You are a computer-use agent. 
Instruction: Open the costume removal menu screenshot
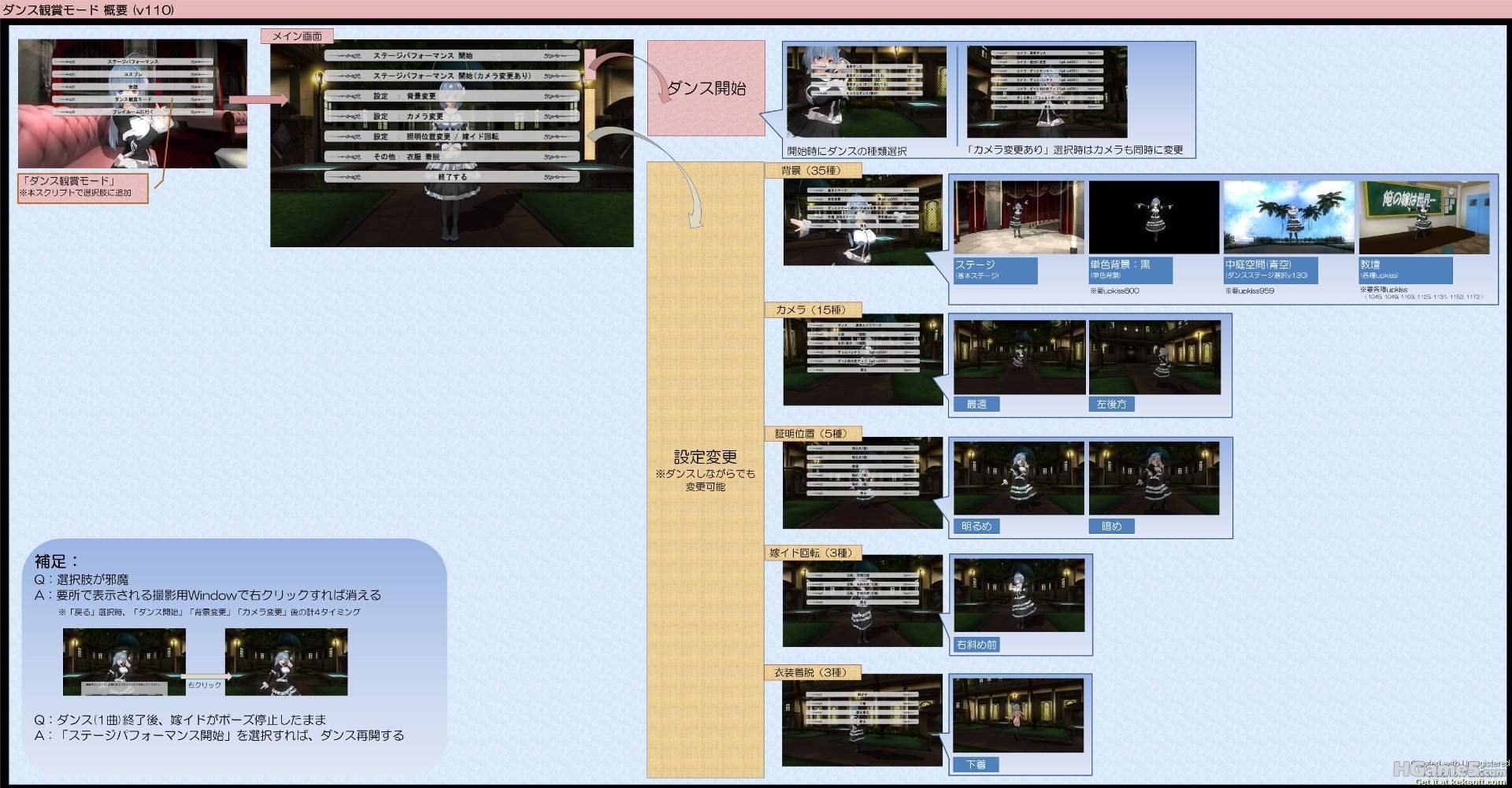[x=862, y=720]
